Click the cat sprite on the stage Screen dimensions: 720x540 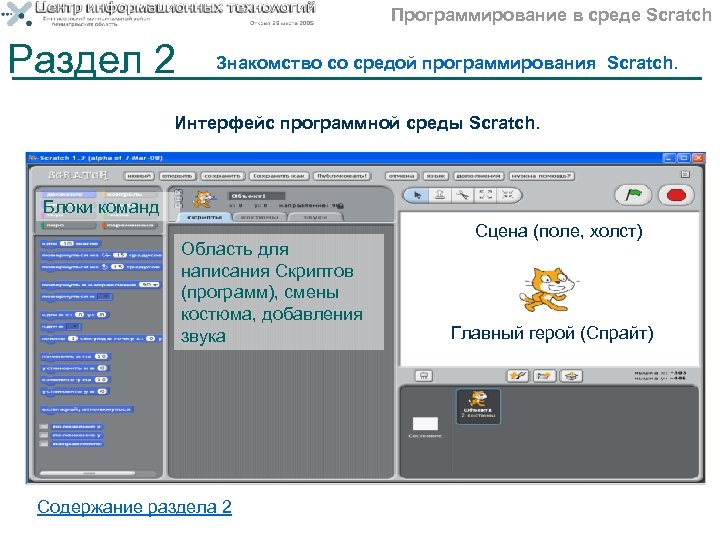click(549, 289)
